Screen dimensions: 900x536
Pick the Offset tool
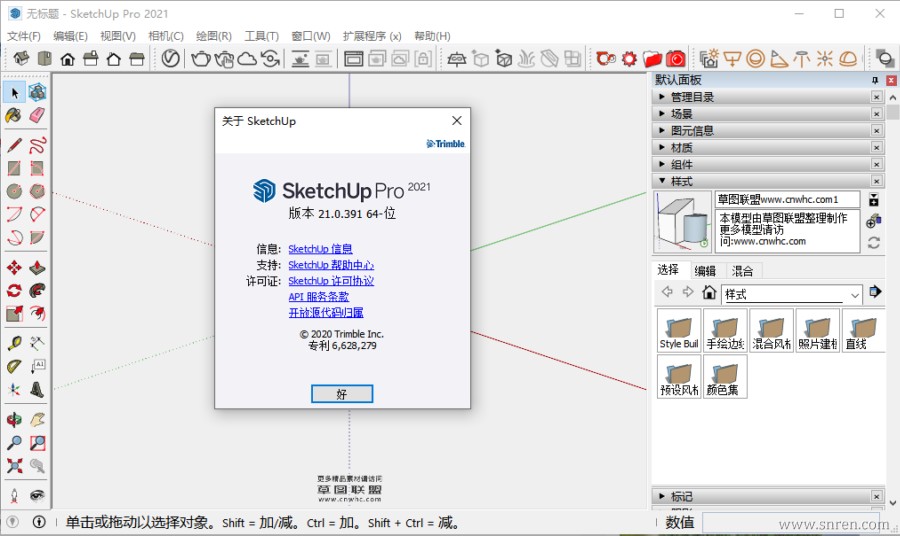click(x=37, y=313)
